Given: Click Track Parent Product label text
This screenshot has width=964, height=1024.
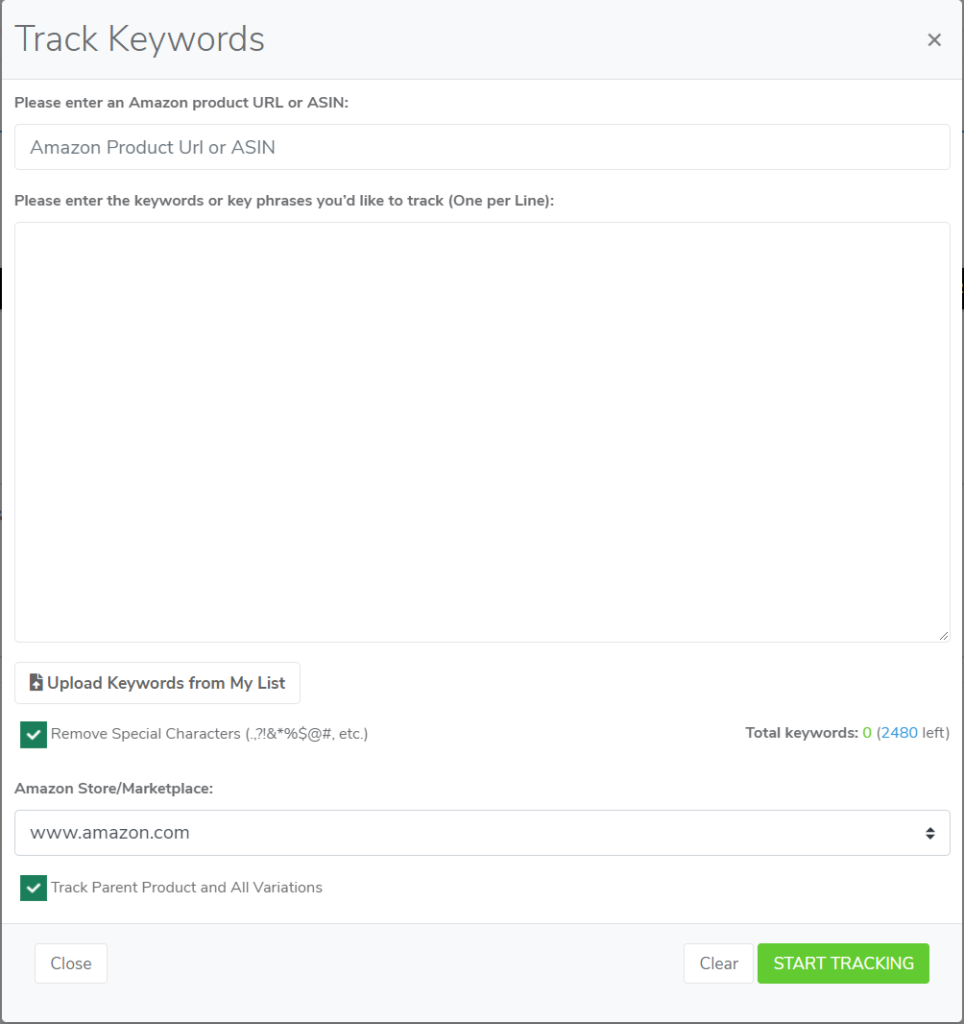Looking at the screenshot, I should coord(186,887).
